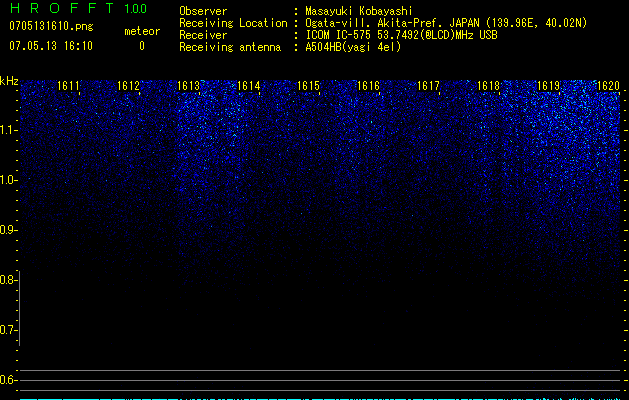Click the 'Receiving Location' label
The height and width of the screenshot is (400, 629).
[x=233, y=23]
